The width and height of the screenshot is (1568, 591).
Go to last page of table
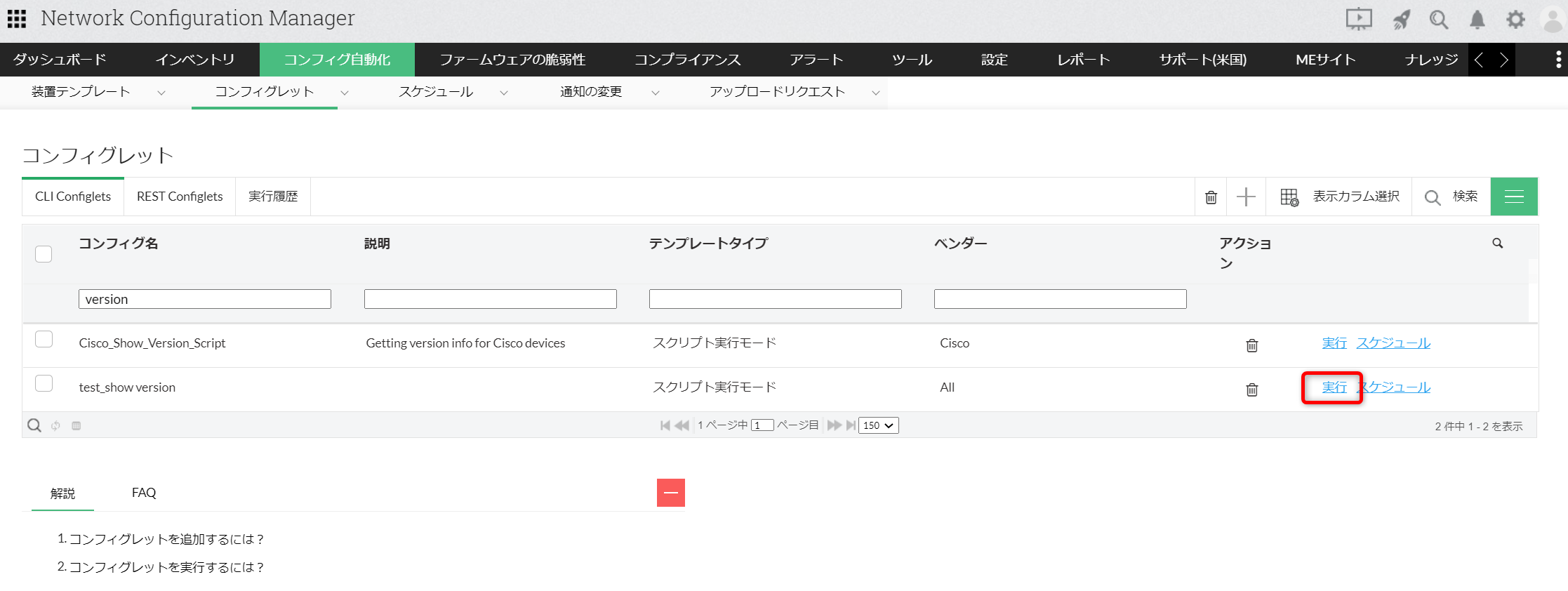click(x=851, y=425)
